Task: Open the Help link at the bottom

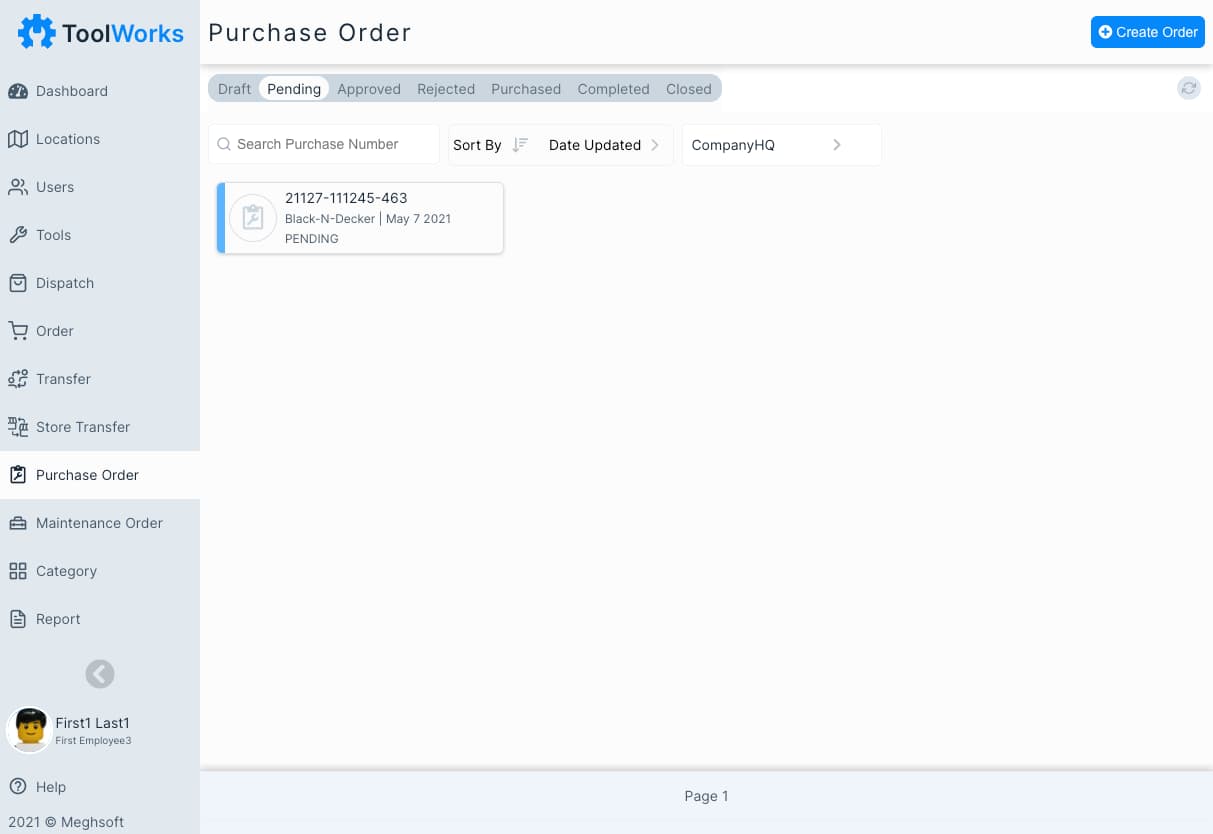Action: (x=48, y=787)
